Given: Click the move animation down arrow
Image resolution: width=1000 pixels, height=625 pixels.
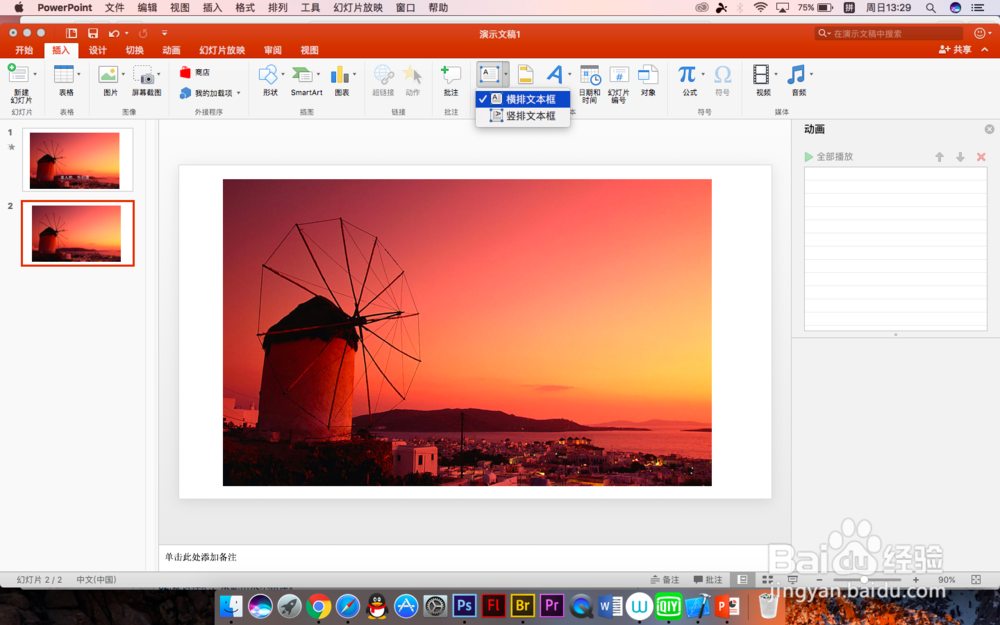Looking at the screenshot, I should [x=960, y=157].
